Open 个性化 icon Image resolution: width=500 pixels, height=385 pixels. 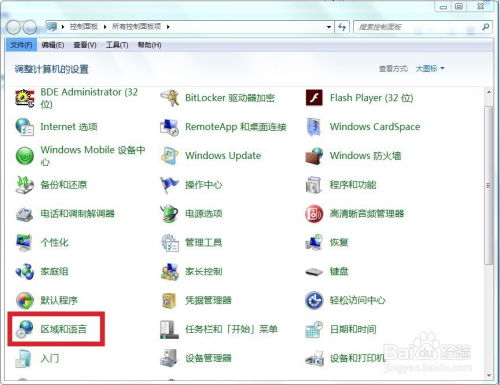pos(25,242)
